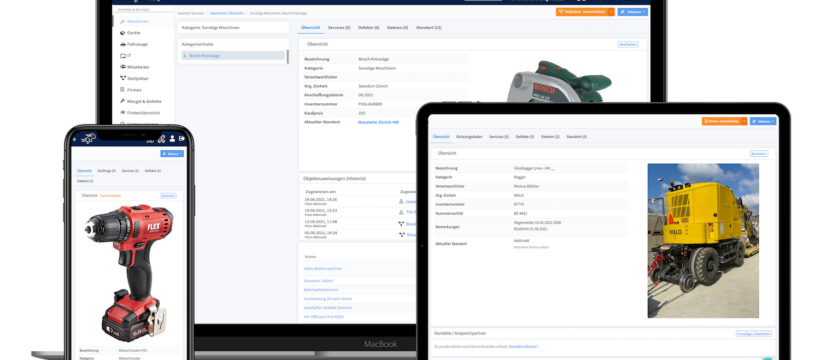Screen dimensions: 820x360
Task: Click Kontakt erfassen link on tablet
Action: pos(523,346)
